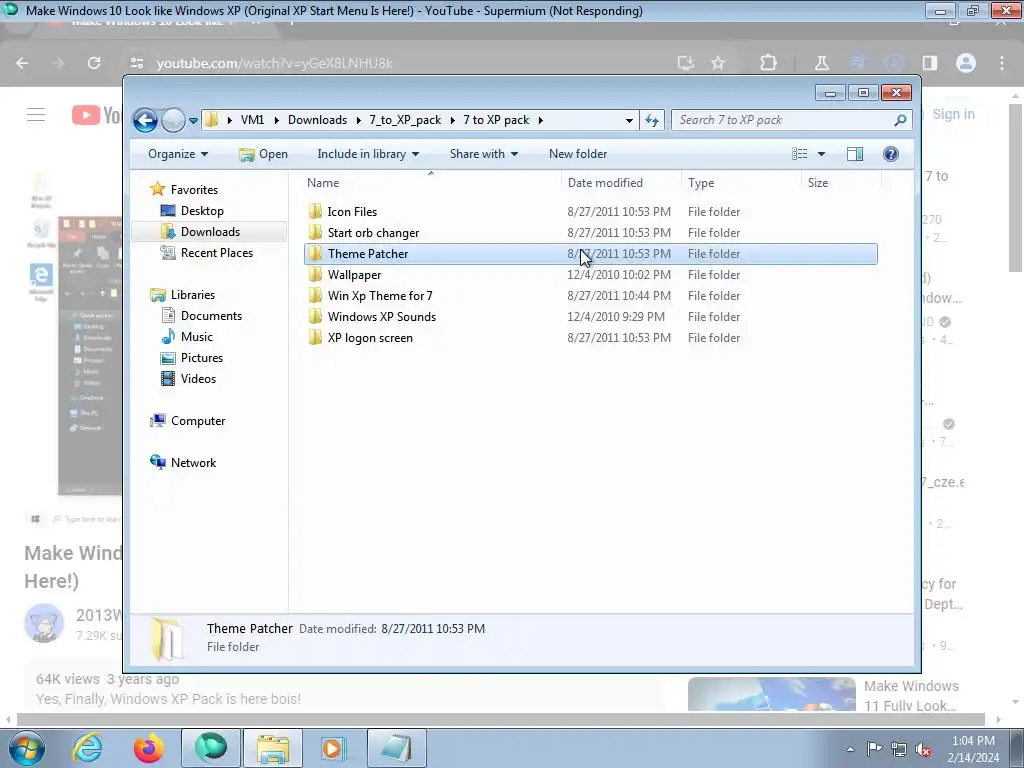Click Action Center flag tray icon
1024x768 pixels.
pos(874,749)
